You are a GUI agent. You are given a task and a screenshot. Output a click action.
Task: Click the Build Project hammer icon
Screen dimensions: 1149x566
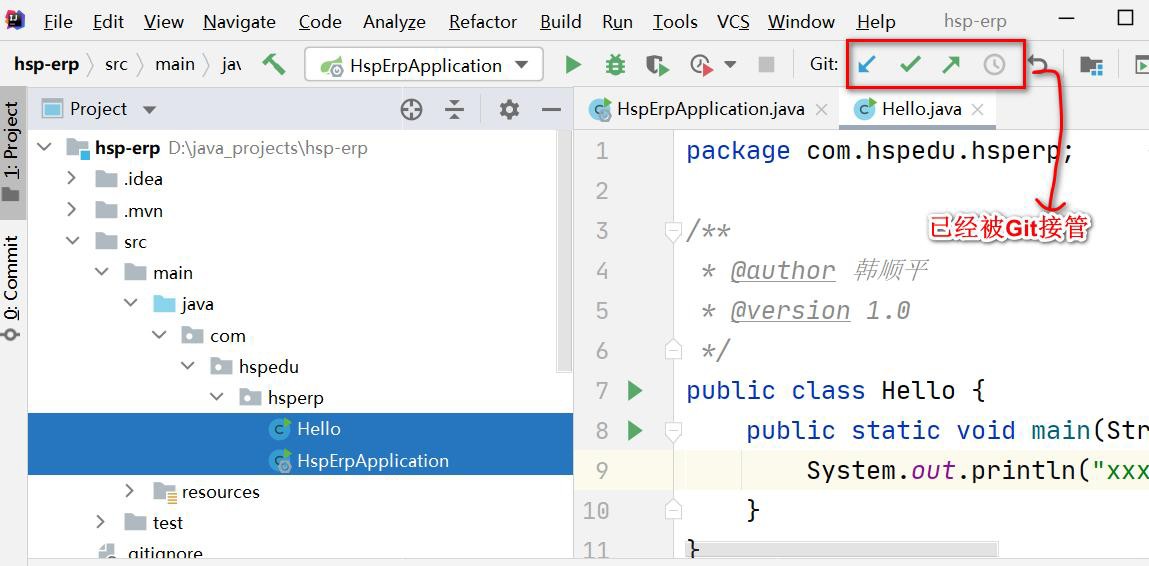273,65
